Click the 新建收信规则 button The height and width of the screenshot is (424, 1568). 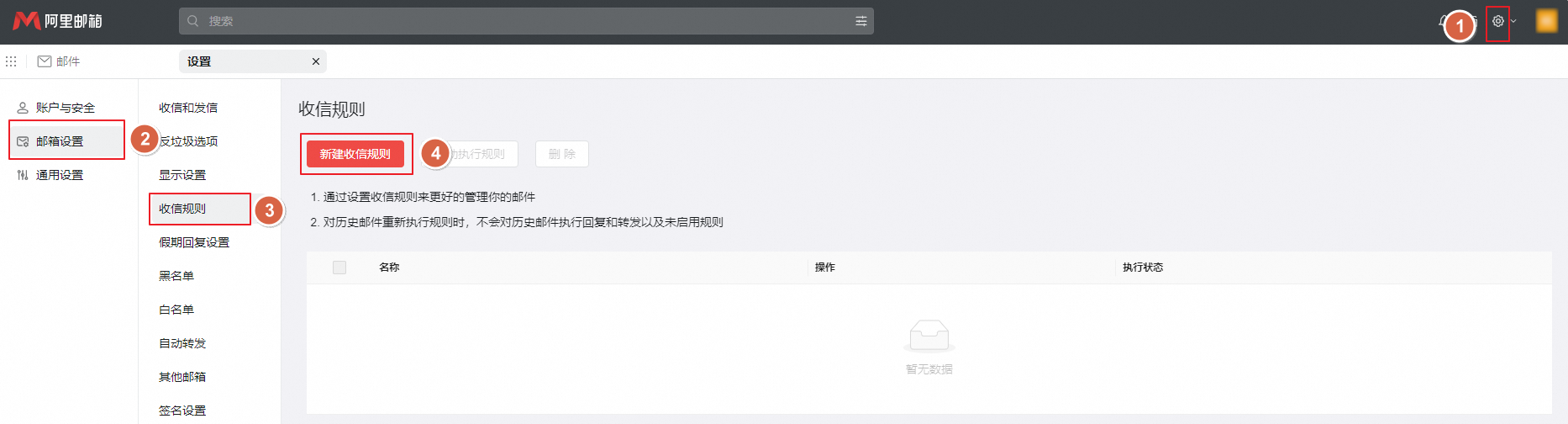click(355, 154)
